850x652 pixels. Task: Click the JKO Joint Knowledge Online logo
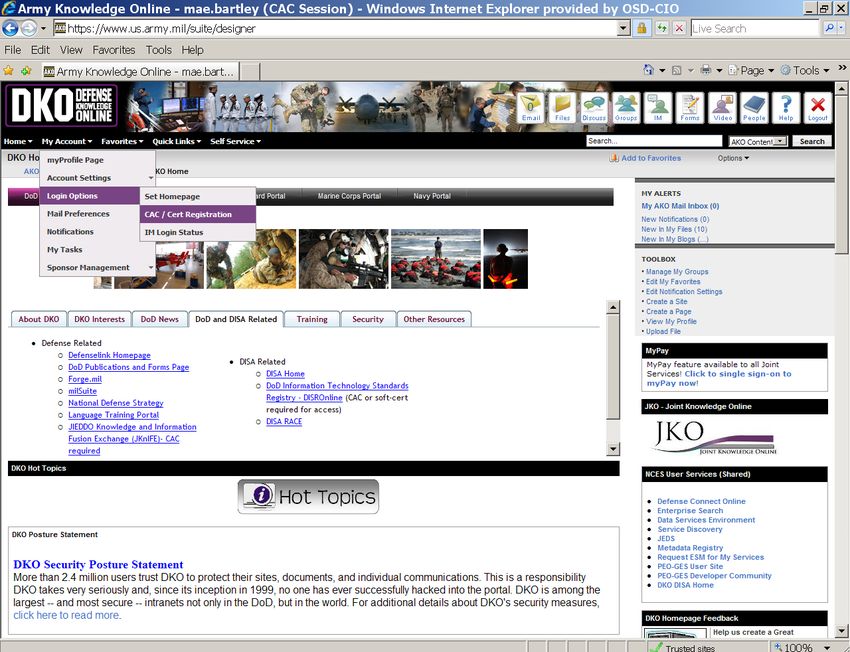coord(715,438)
